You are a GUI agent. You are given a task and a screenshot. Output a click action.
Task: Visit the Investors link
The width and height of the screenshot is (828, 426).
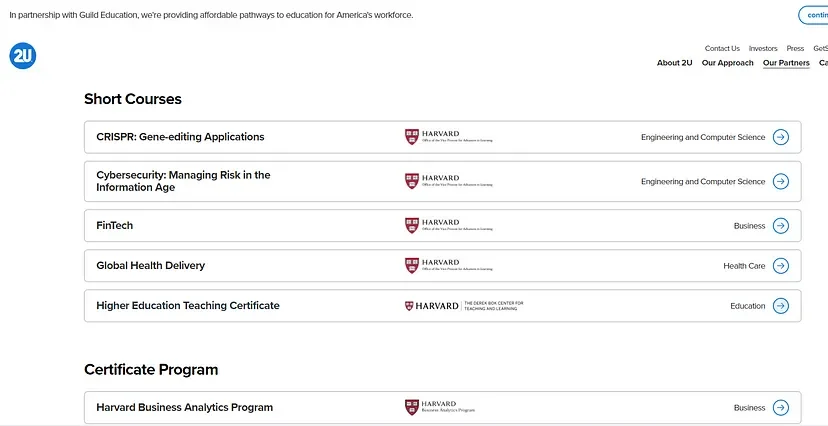(x=763, y=48)
